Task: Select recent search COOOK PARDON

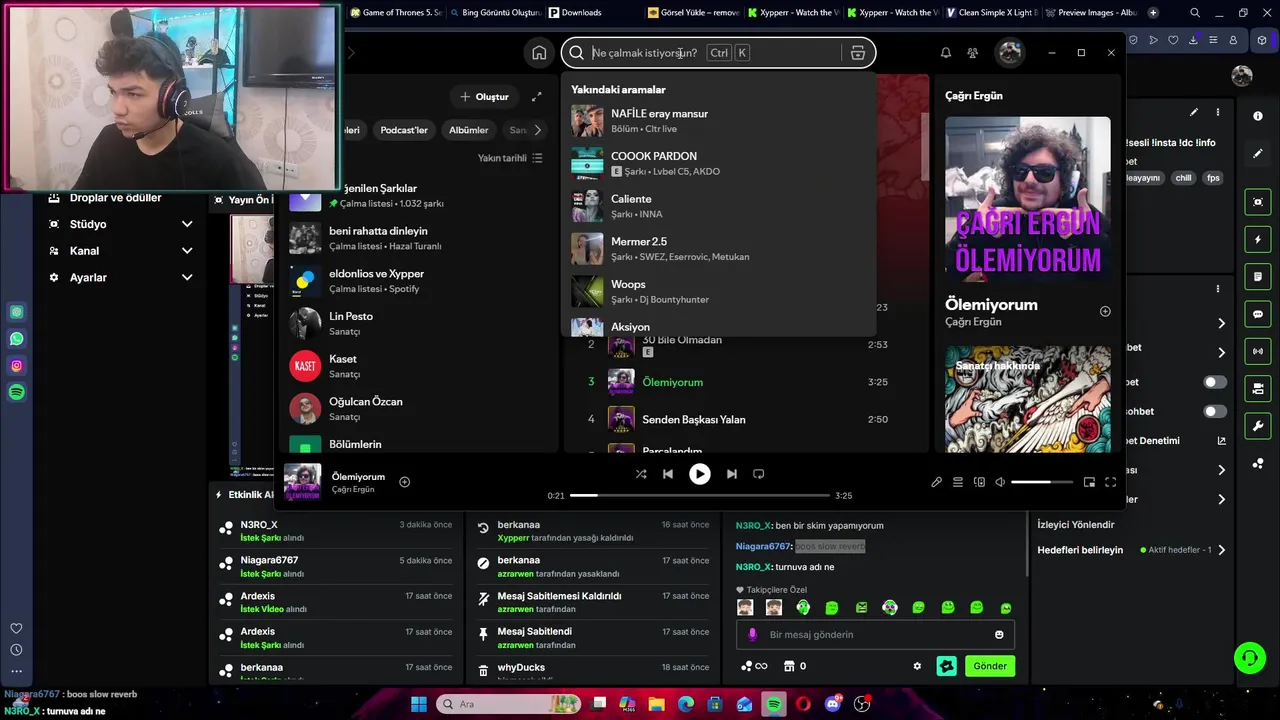Action: [720, 163]
